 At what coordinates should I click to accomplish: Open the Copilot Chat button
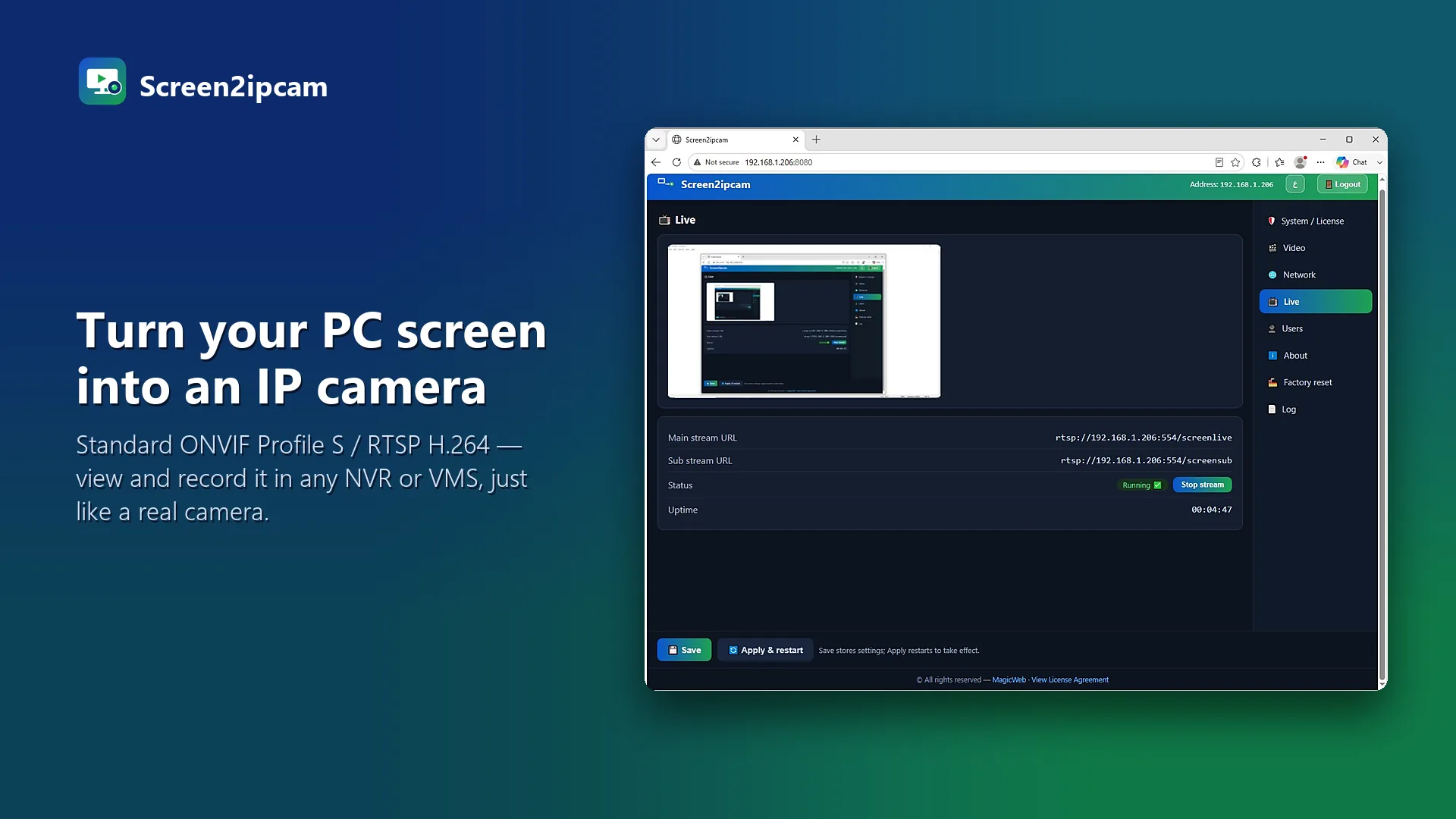1351,162
